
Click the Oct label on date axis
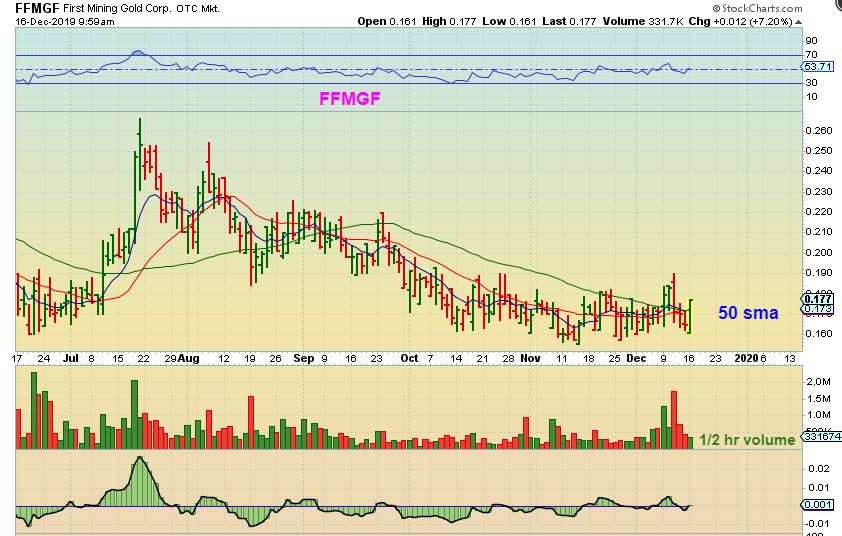click(409, 358)
